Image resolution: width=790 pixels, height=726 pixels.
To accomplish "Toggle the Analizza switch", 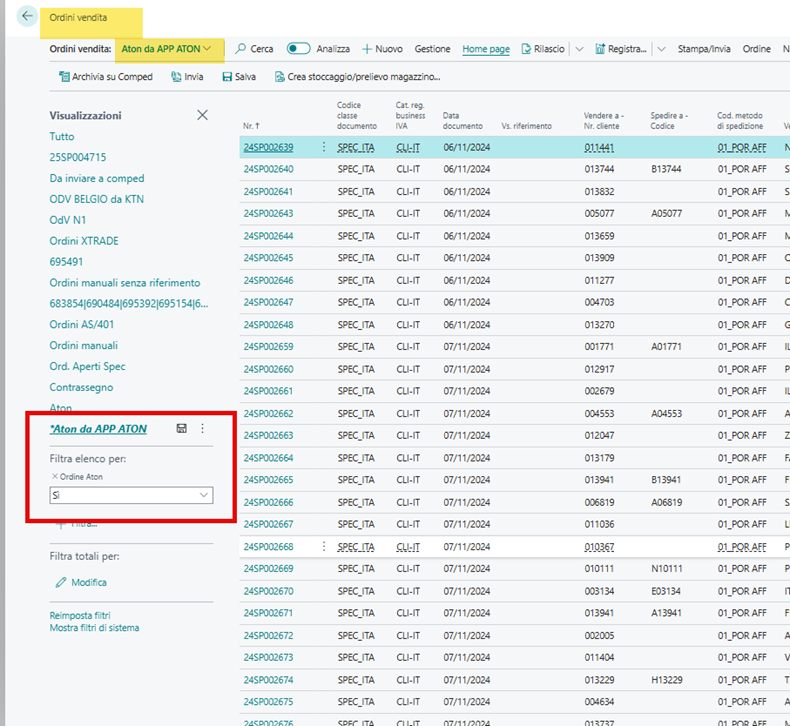I will 298,48.
